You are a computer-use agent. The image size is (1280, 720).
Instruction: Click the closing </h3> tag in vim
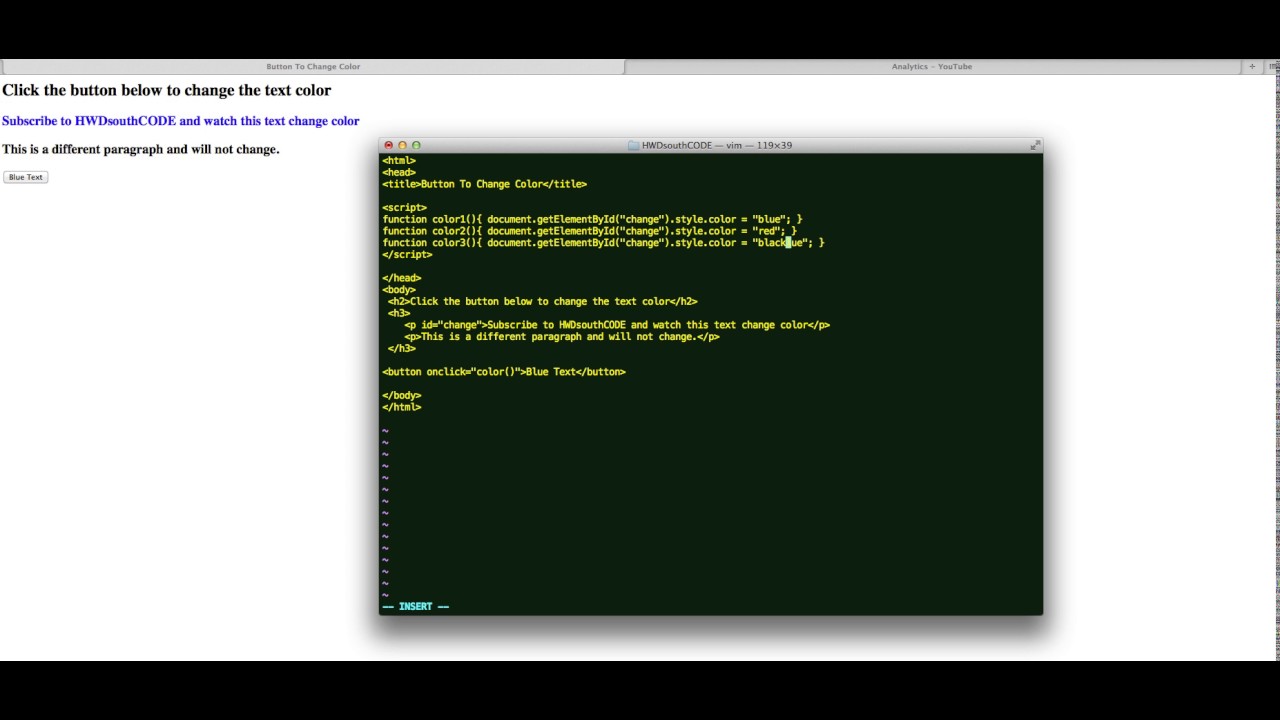click(402, 348)
